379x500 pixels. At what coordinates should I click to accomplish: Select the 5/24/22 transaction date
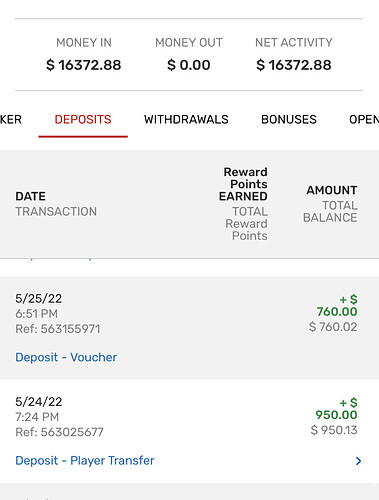tap(39, 402)
